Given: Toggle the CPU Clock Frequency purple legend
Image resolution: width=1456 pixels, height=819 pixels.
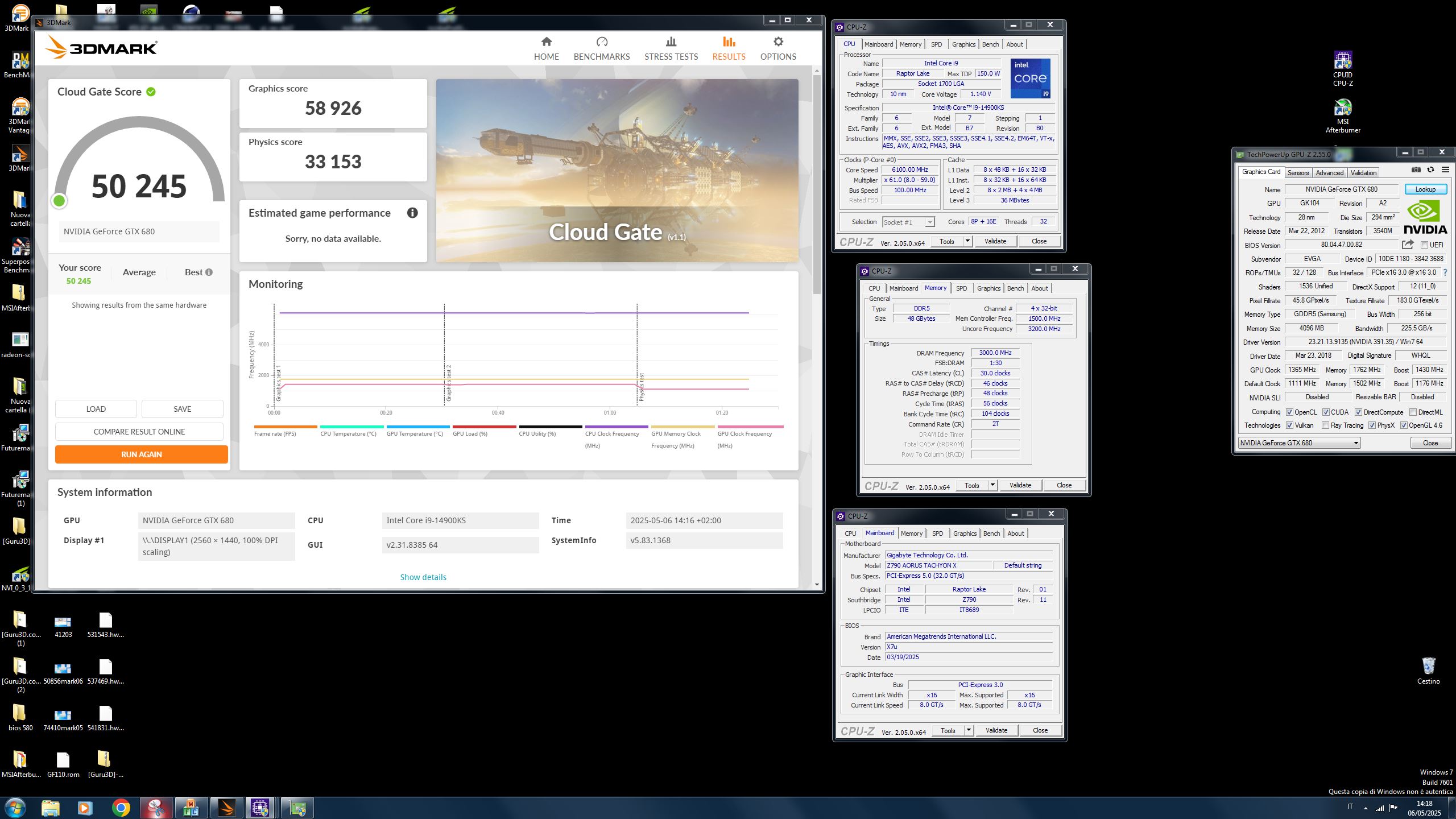Looking at the screenshot, I should pyautogui.click(x=617, y=436).
